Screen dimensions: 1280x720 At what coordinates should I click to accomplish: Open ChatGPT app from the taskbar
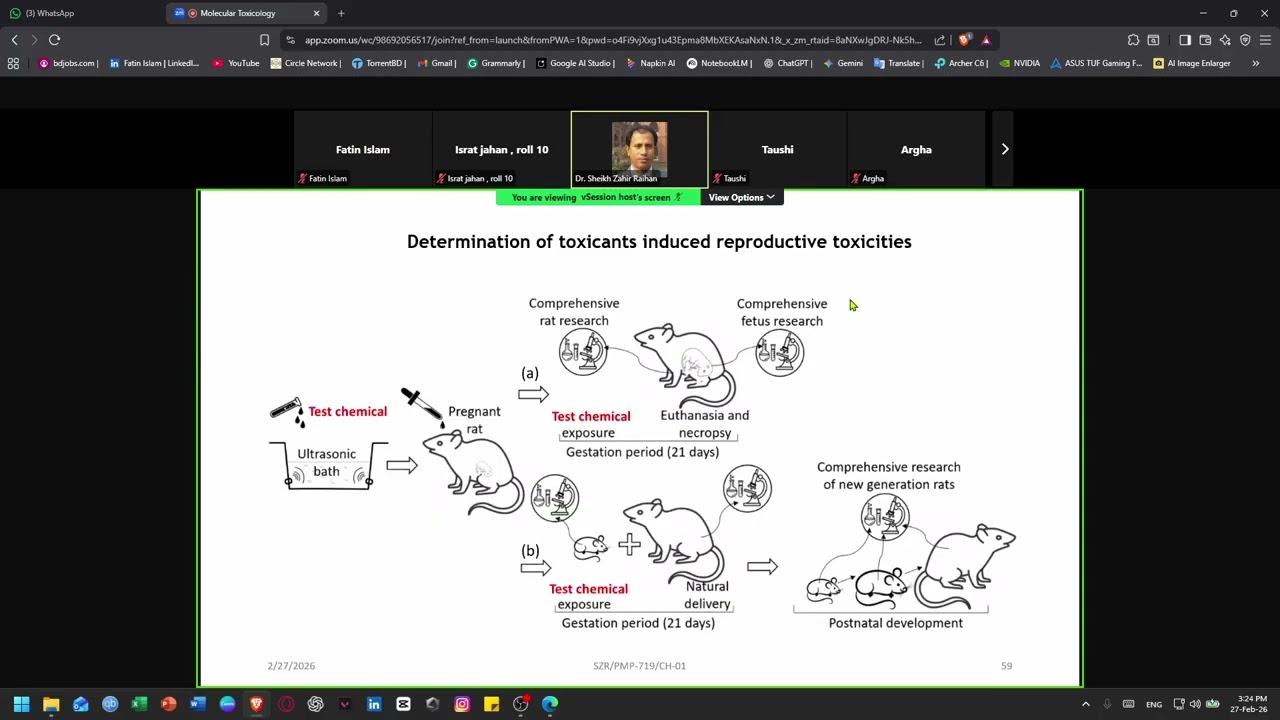[x=315, y=704]
